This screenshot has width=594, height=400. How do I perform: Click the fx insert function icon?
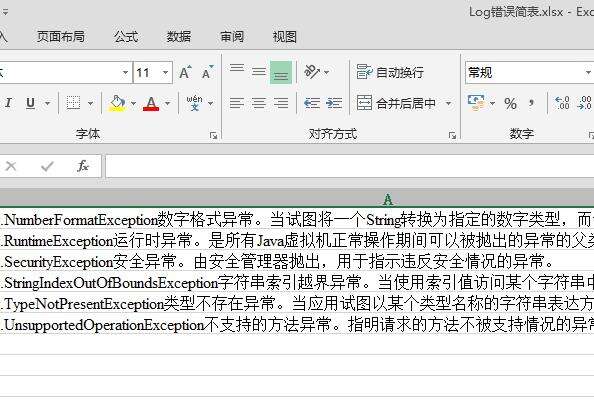(83, 166)
